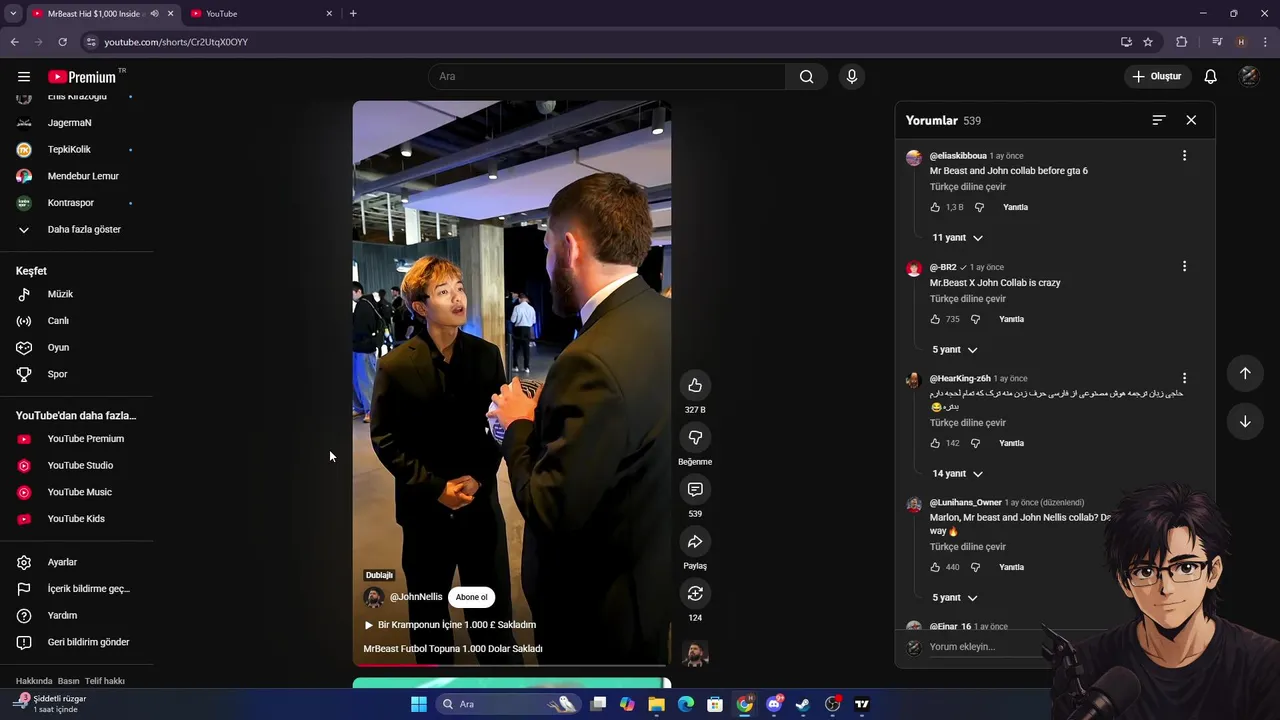Viewport: 1280px width, 720px height.
Task: Open the @JohnNellis channel link
Action: tap(416, 597)
